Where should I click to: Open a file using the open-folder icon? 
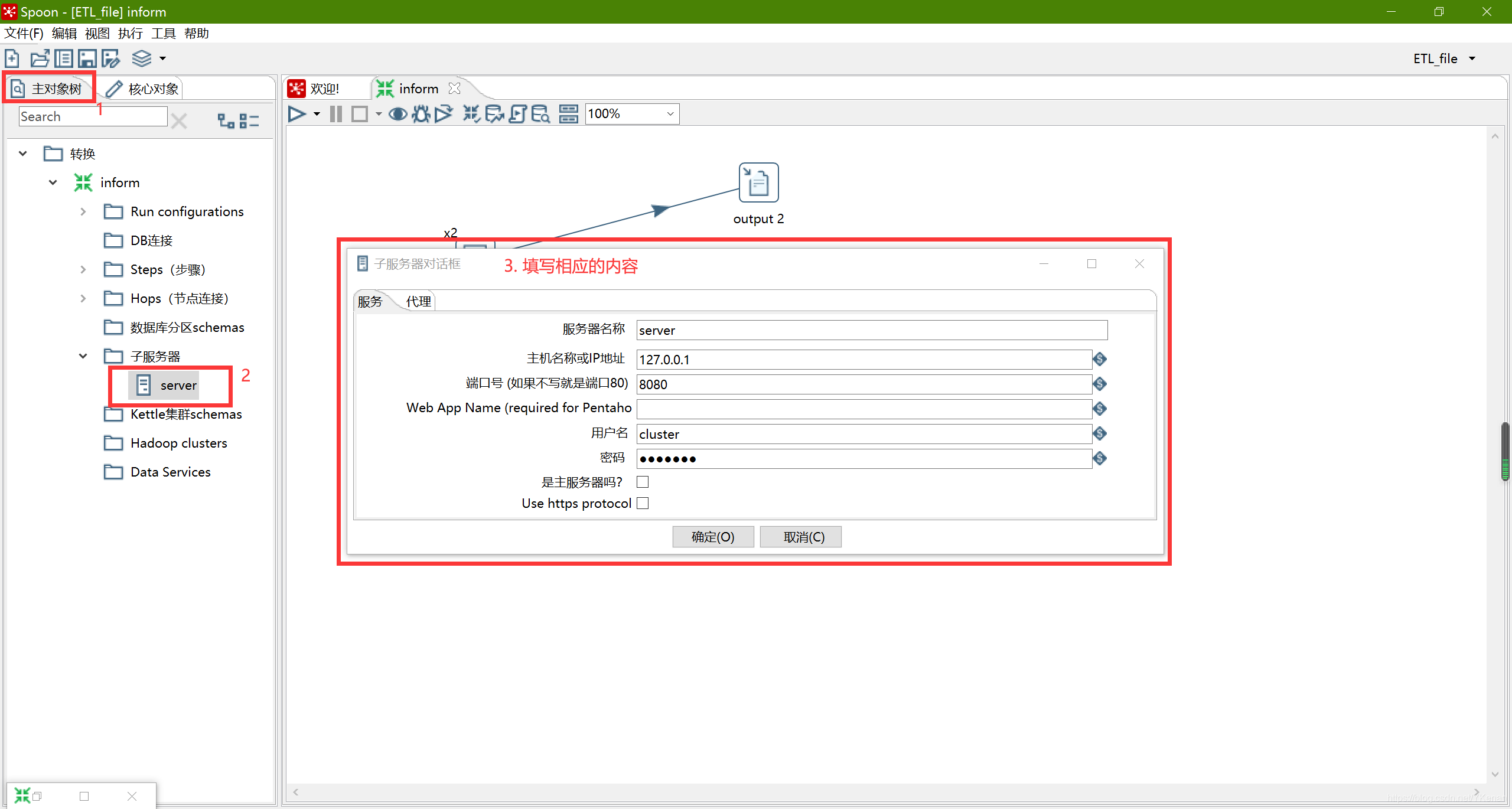click(40, 58)
